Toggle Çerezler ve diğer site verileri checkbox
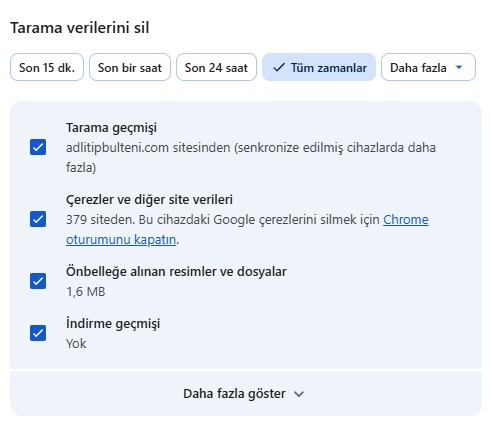The height and width of the screenshot is (424, 490). coord(38,219)
